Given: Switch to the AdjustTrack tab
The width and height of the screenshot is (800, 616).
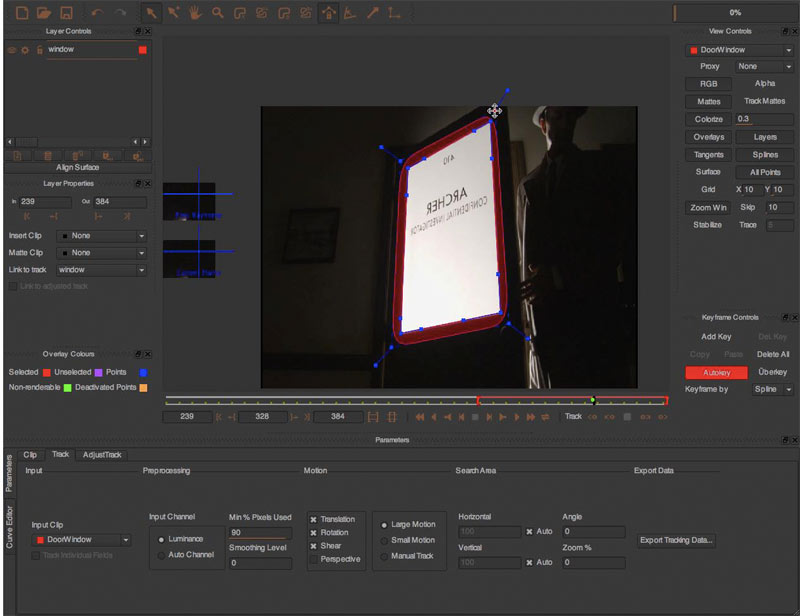Looking at the screenshot, I should pos(102,454).
